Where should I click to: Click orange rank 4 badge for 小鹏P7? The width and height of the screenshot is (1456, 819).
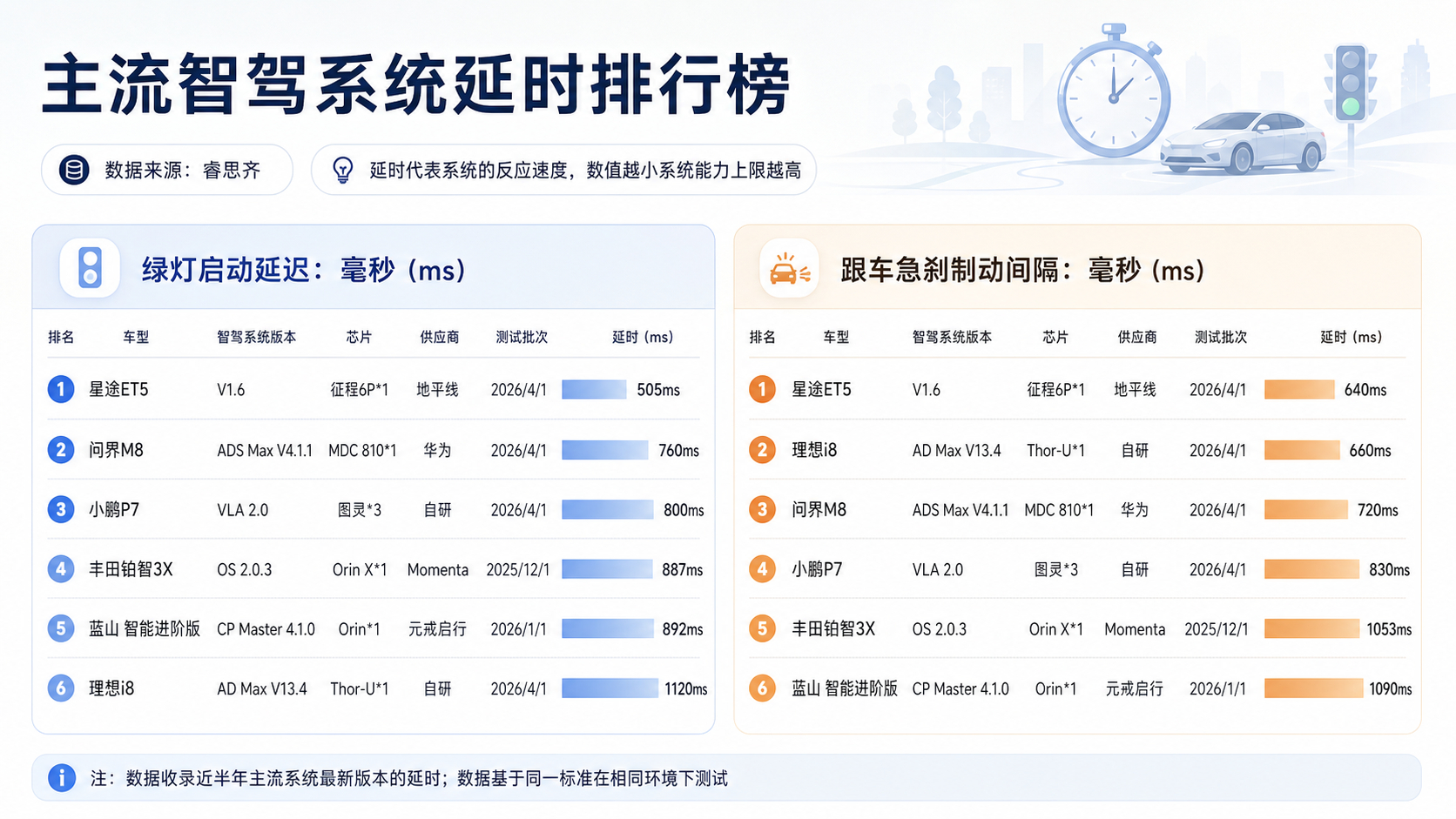click(762, 569)
